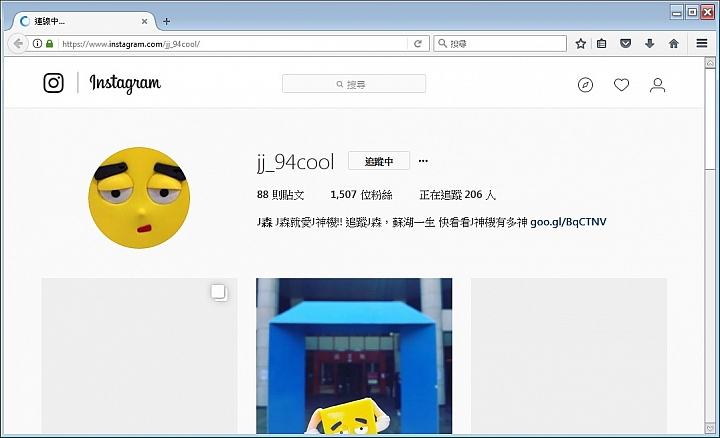Bookmark this page with star icon
Image resolution: width=720 pixels, height=438 pixels.
tap(580, 44)
